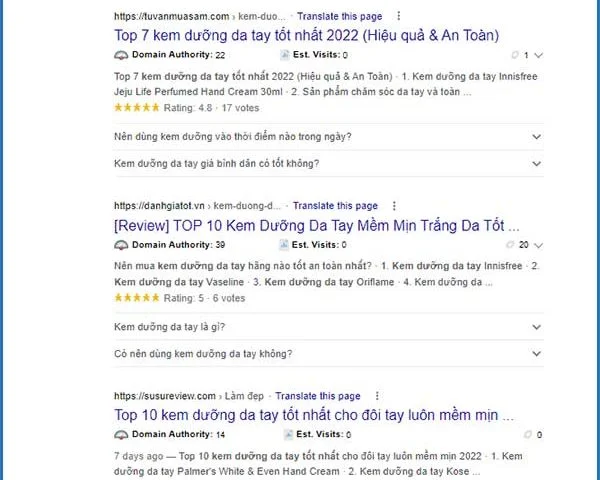Screen dimensions: 600x480
Task: Open "[Review] TOP 10 Kem Dưỡng Da Tay" result
Action: (x=316, y=225)
